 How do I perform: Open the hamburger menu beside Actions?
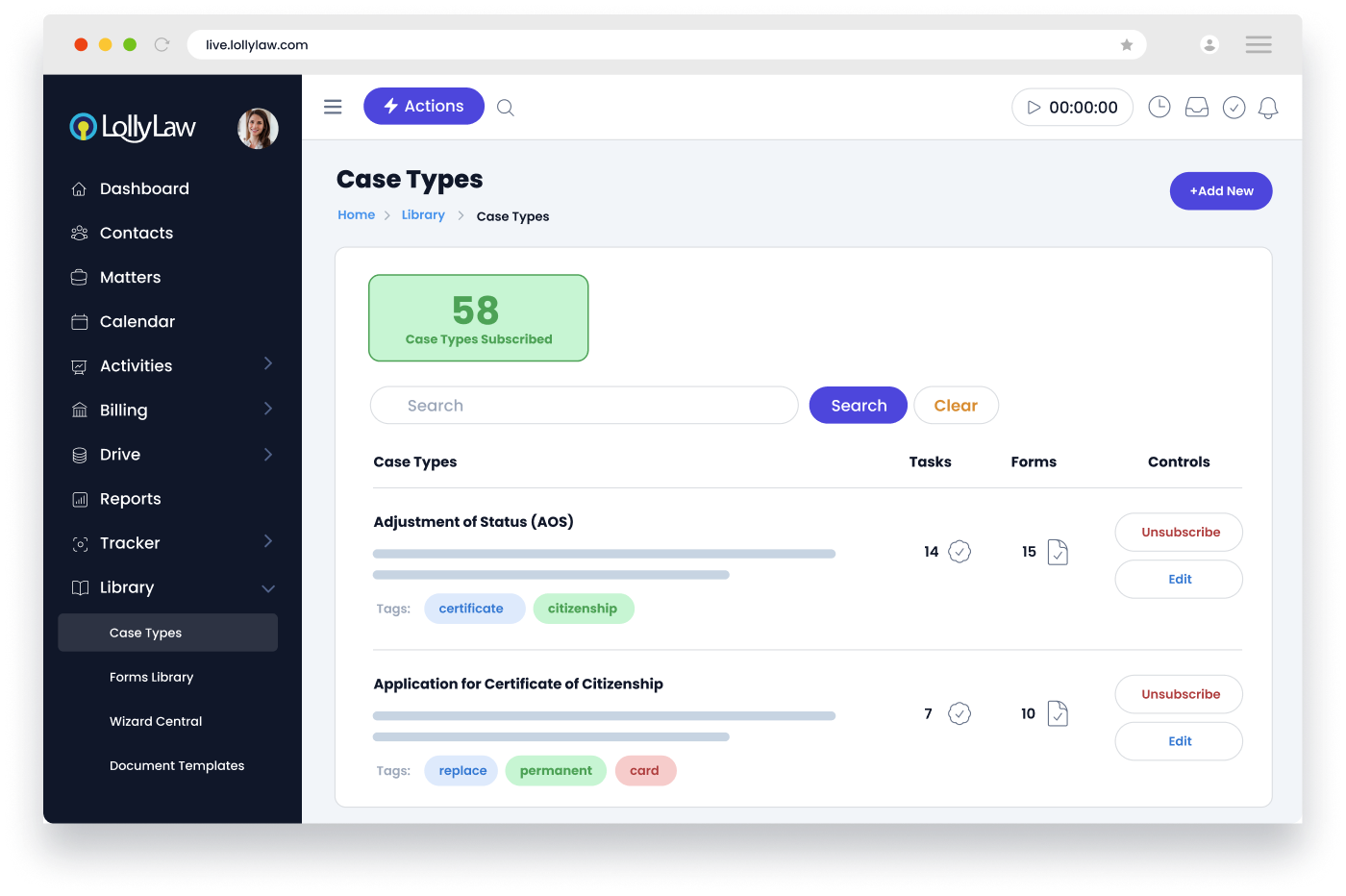(x=333, y=107)
